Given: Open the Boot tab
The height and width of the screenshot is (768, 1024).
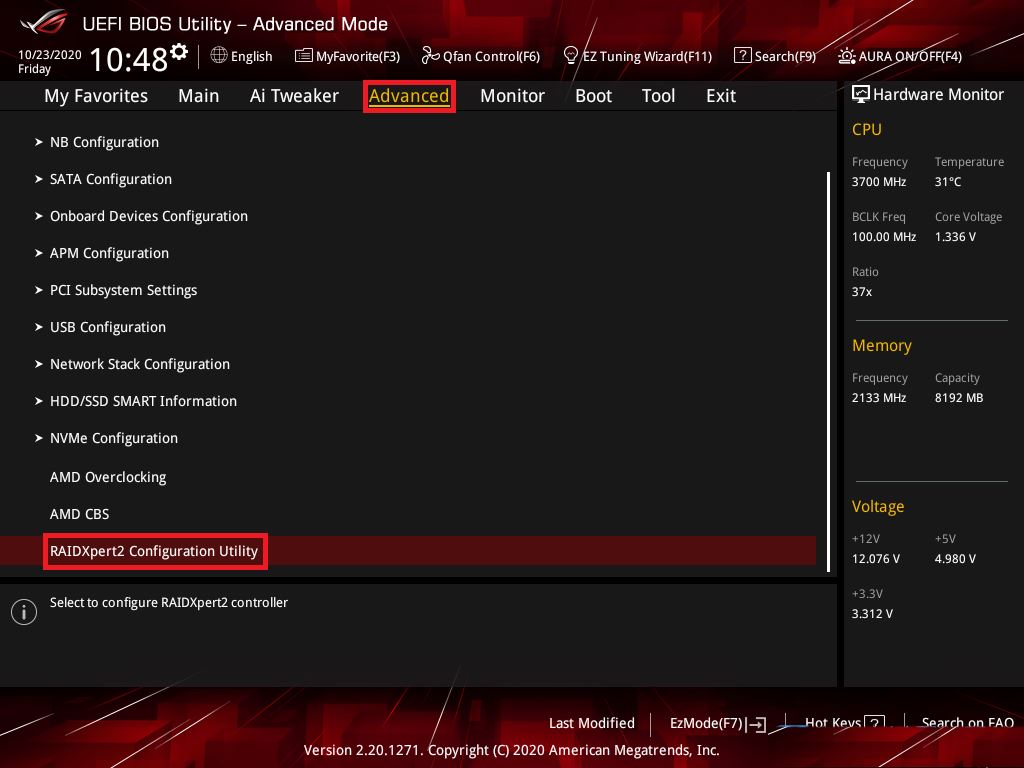Looking at the screenshot, I should point(593,96).
